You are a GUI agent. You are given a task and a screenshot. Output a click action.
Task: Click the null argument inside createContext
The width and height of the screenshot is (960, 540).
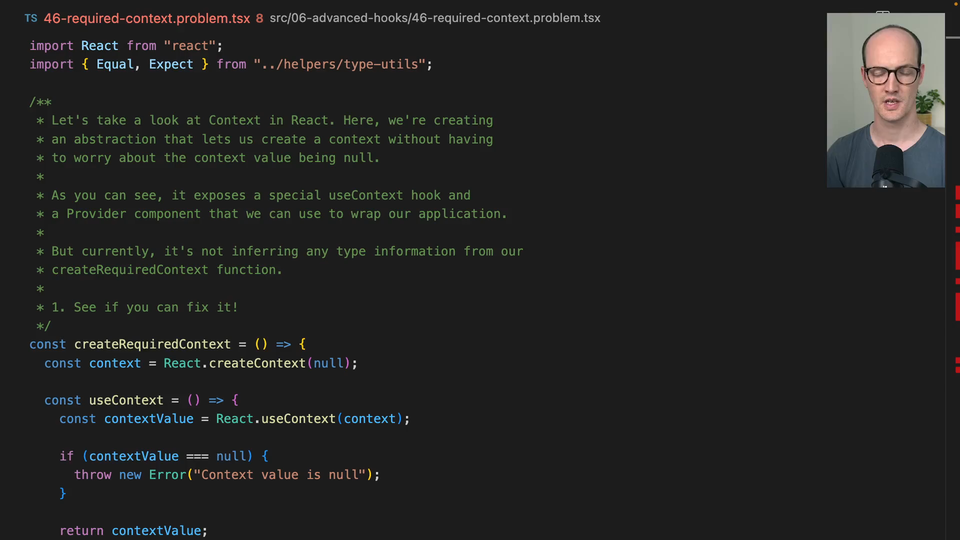coord(327,363)
